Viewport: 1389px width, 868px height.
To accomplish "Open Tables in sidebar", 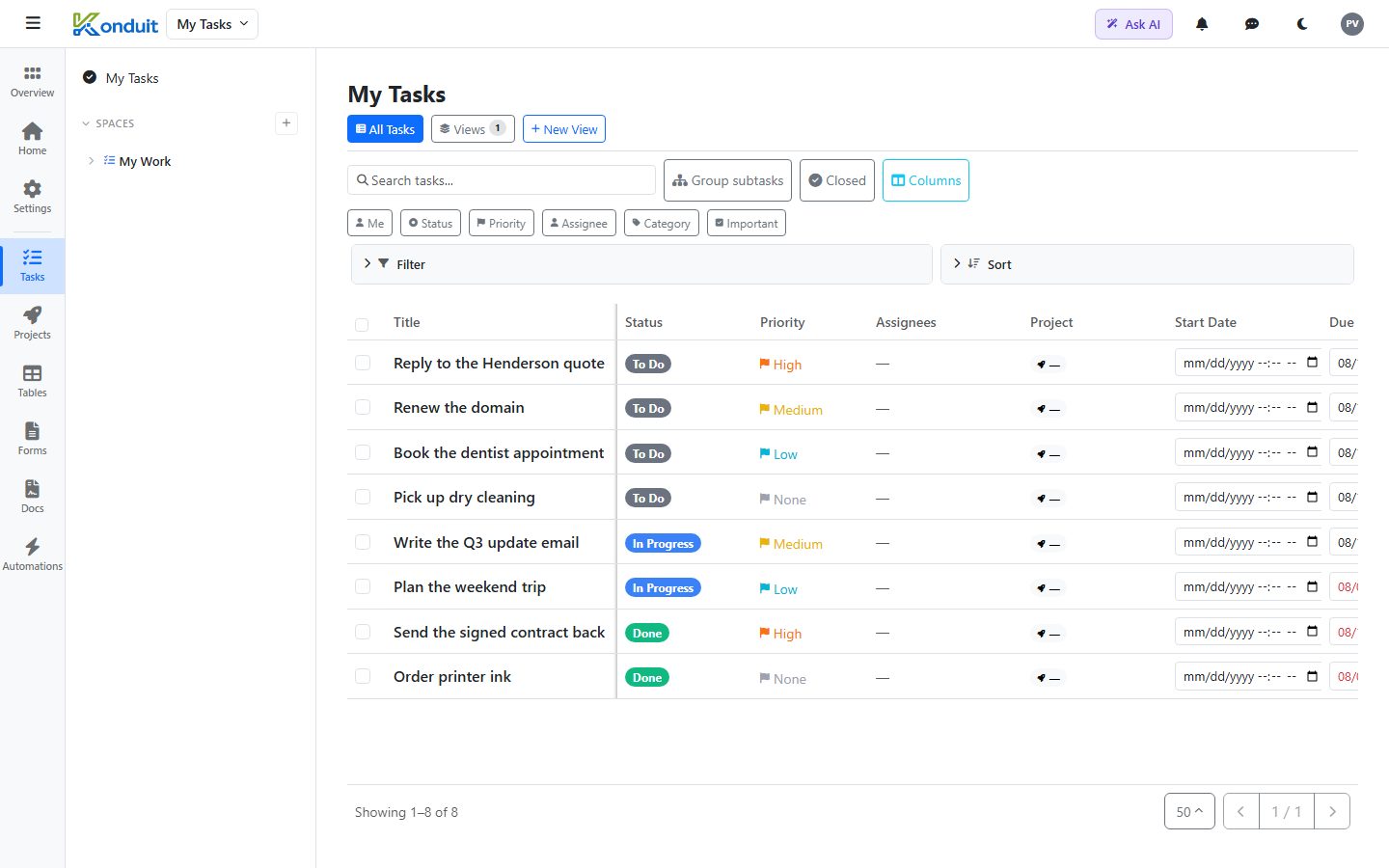I will tap(32, 381).
